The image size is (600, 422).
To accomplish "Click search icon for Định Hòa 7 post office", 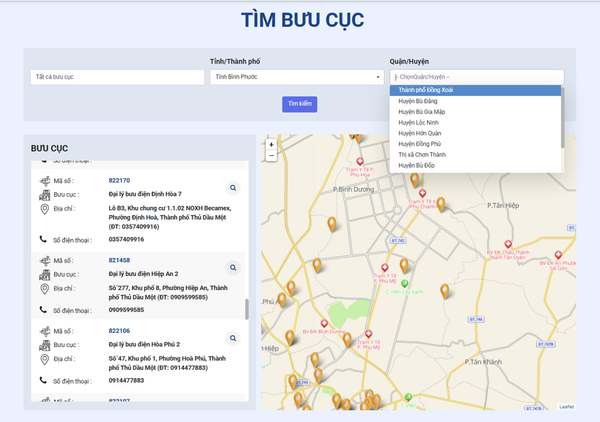I will (232, 187).
